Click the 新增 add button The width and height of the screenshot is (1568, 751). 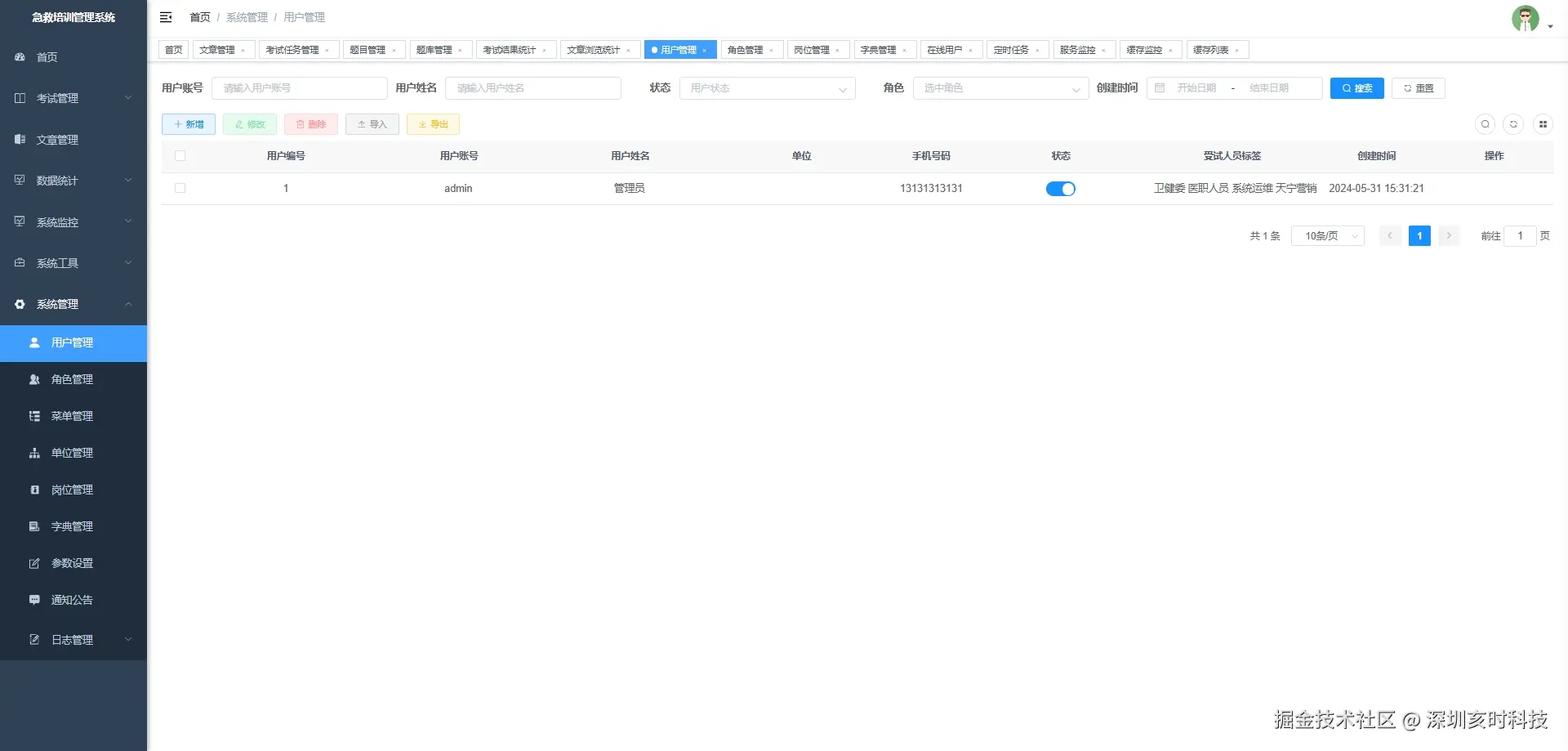tap(189, 124)
